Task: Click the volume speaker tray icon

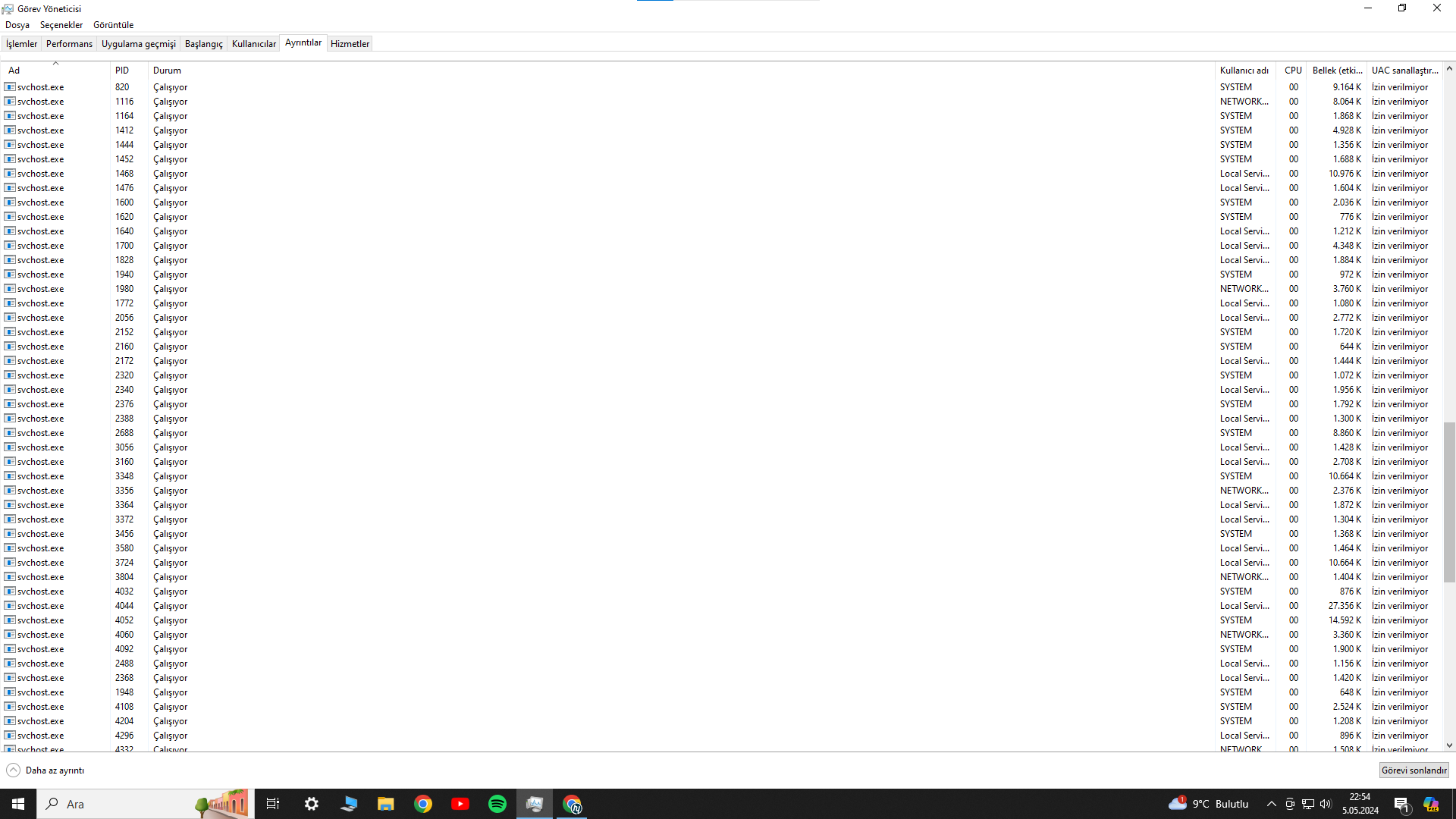Action: pos(1326,804)
